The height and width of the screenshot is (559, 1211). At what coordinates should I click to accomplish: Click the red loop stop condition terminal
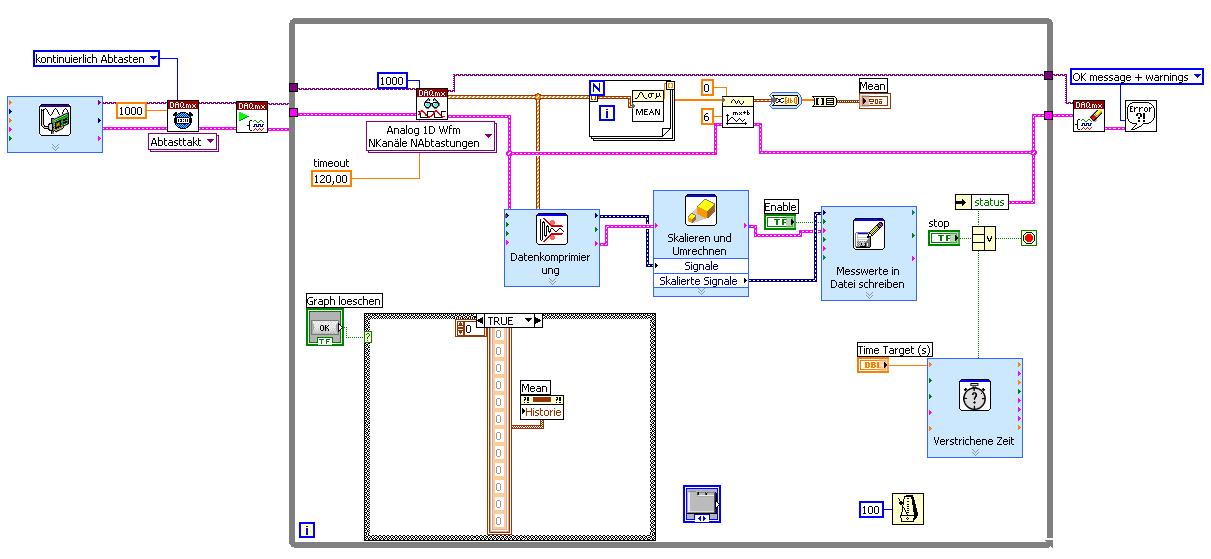[x=1029, y=238]
